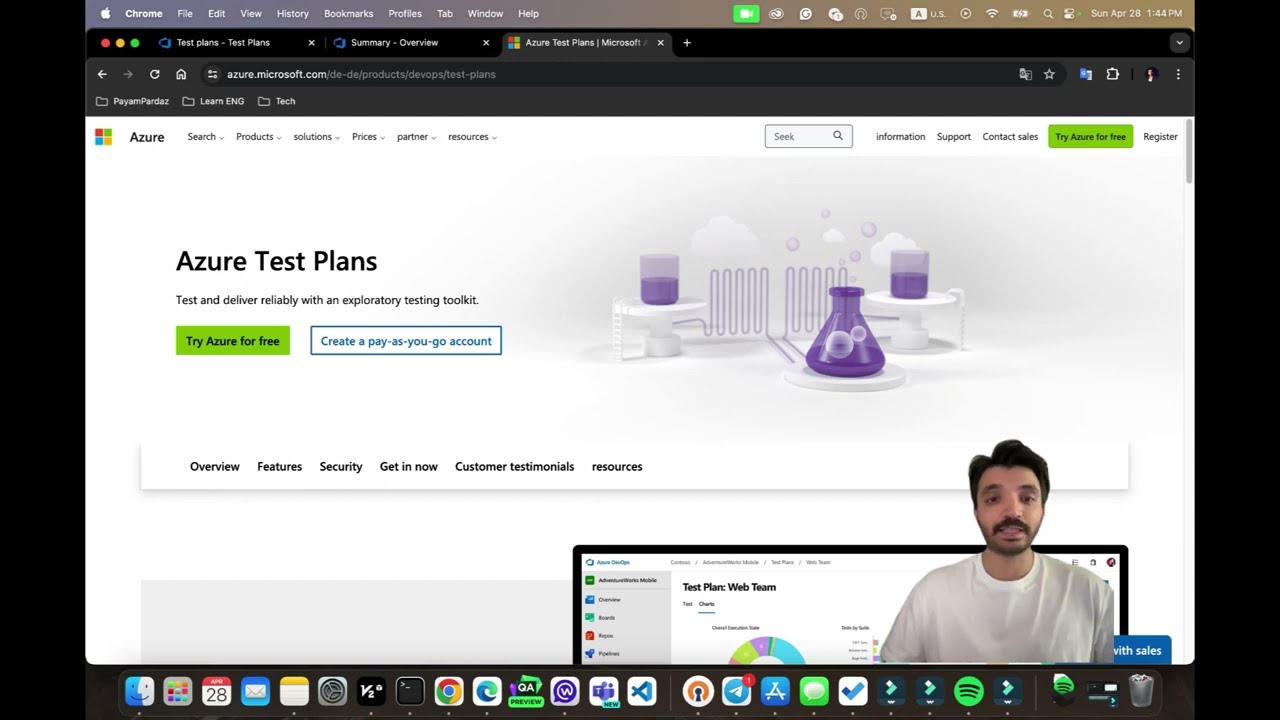Open the Register link
Screen dimensions: 1280x720
(x=1160, y=137)
